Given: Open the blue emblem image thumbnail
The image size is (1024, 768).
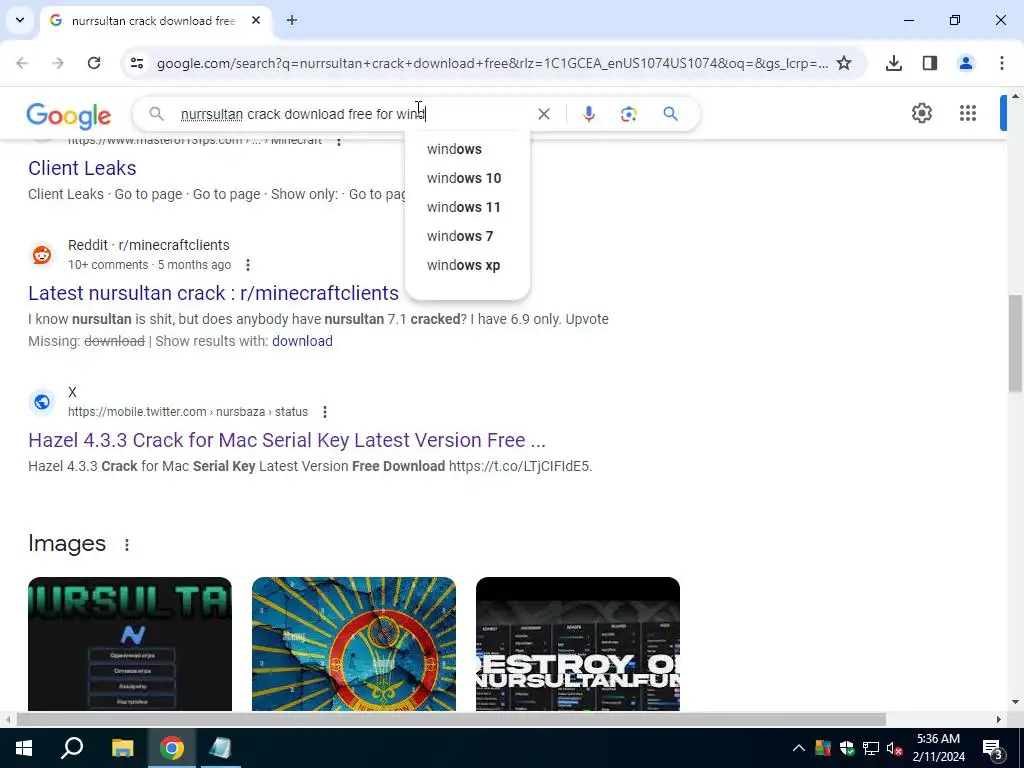Looking at the screenshot, I should [354, 644].
